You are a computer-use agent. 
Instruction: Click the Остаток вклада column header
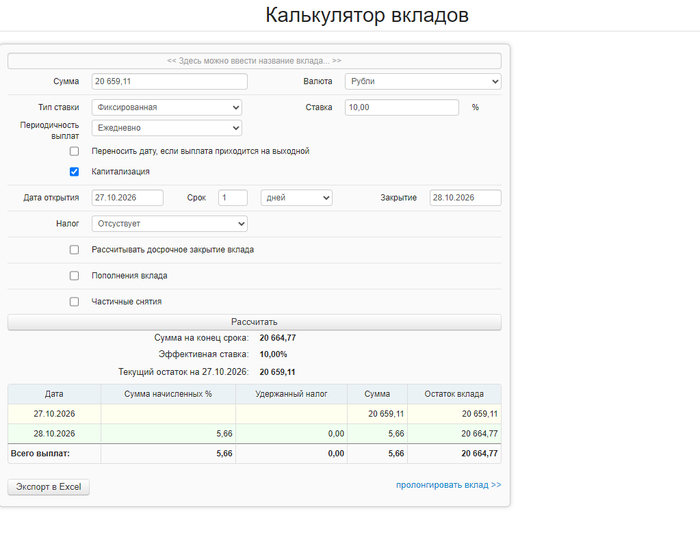454,394
